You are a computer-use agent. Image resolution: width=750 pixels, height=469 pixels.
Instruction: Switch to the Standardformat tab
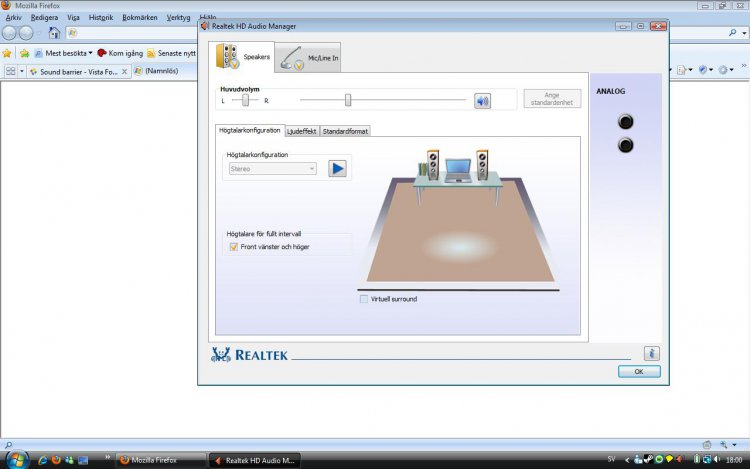click(x=345, y=131)
